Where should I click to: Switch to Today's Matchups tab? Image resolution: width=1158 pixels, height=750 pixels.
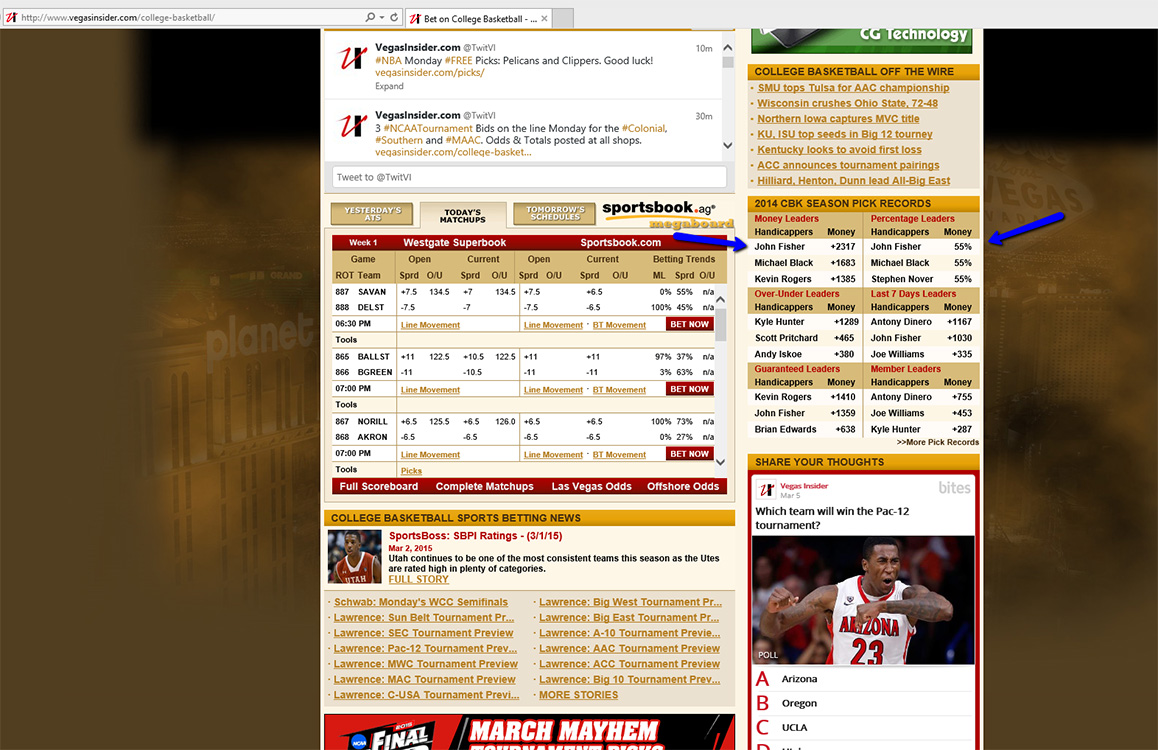click(x=463, y=216)
